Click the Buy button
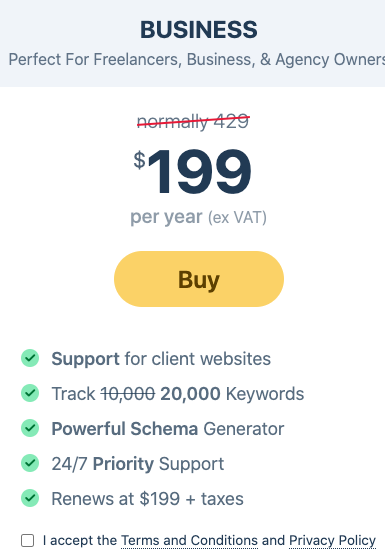 (x=199, y=279)
